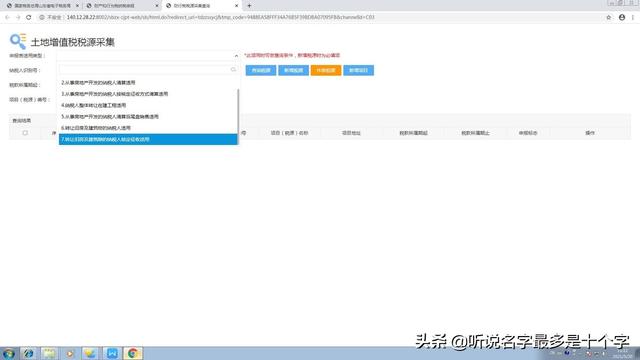Viewport: 640px width, 360px height.
Task: Open a new browser tab with plus
Action: [249, 6]
